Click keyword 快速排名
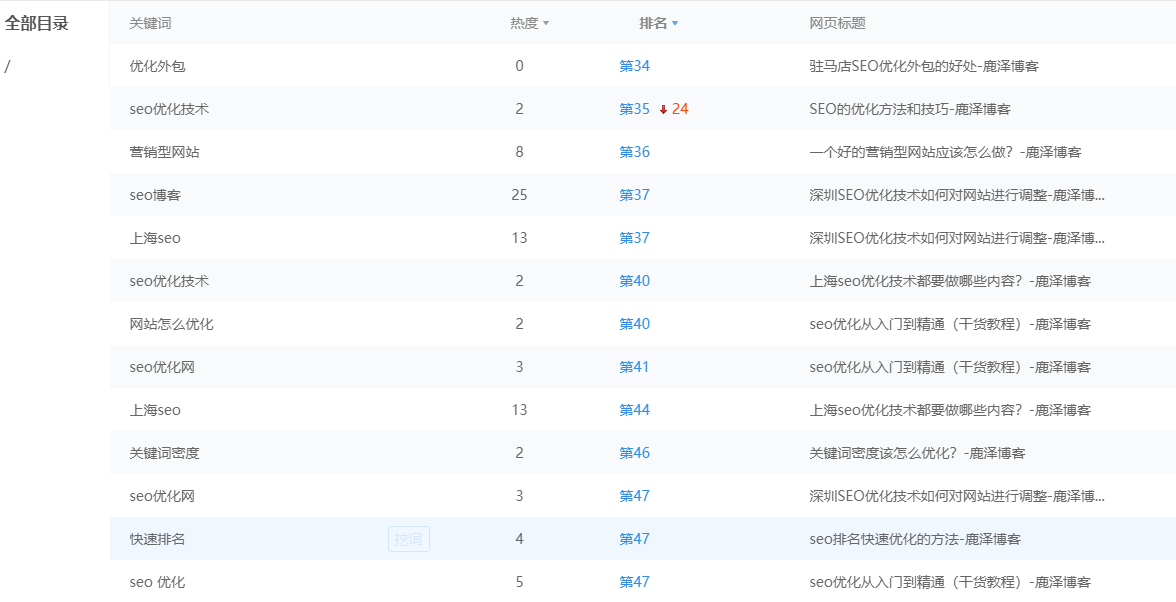Image resolution: width=1176 pixels, height=602 pixels. coord(158,539)
